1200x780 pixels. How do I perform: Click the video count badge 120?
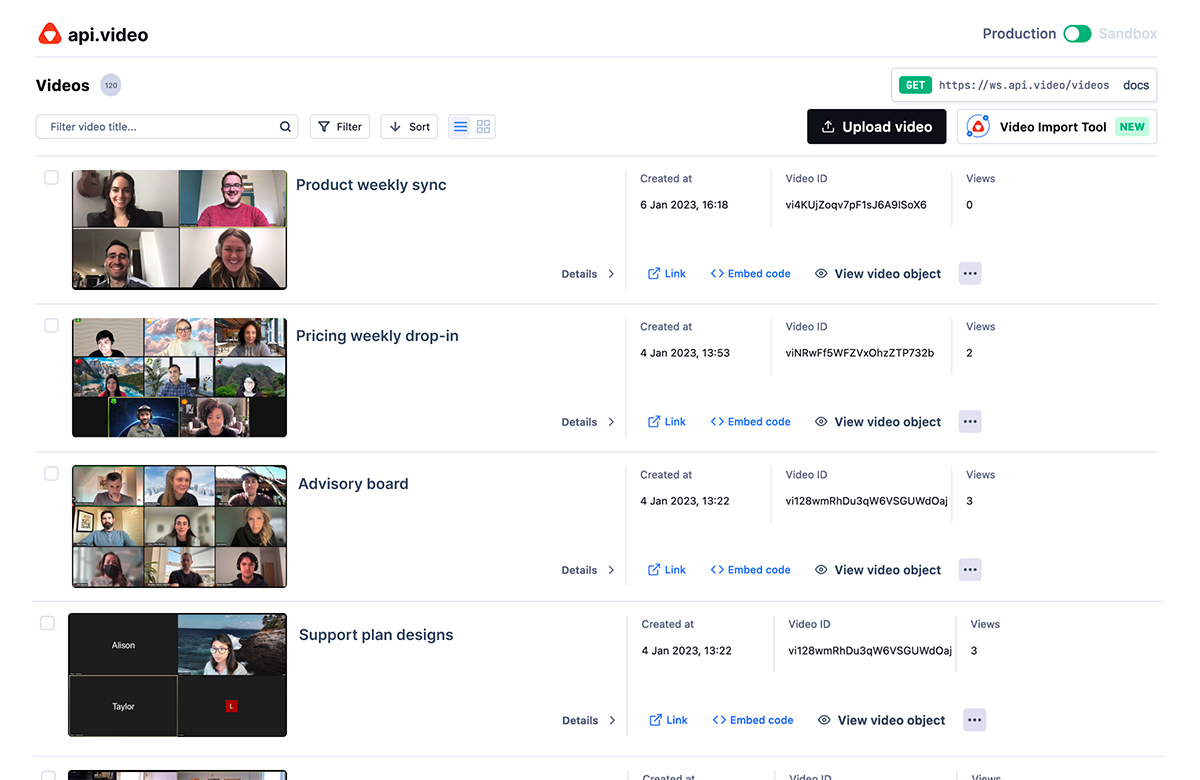pyautogui.click(x=111, y=85)
